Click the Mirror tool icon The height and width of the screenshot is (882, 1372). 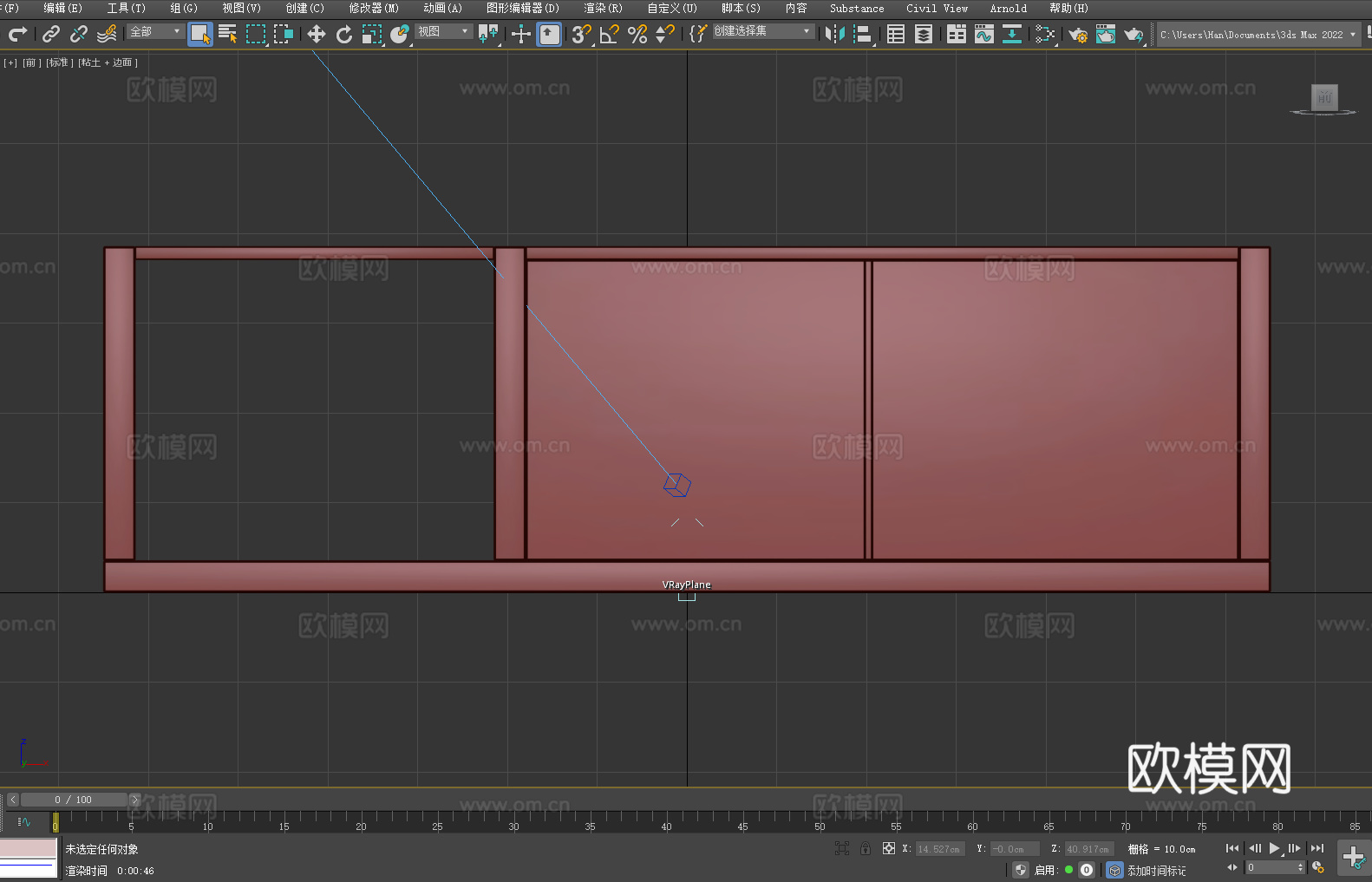(835, 34)
